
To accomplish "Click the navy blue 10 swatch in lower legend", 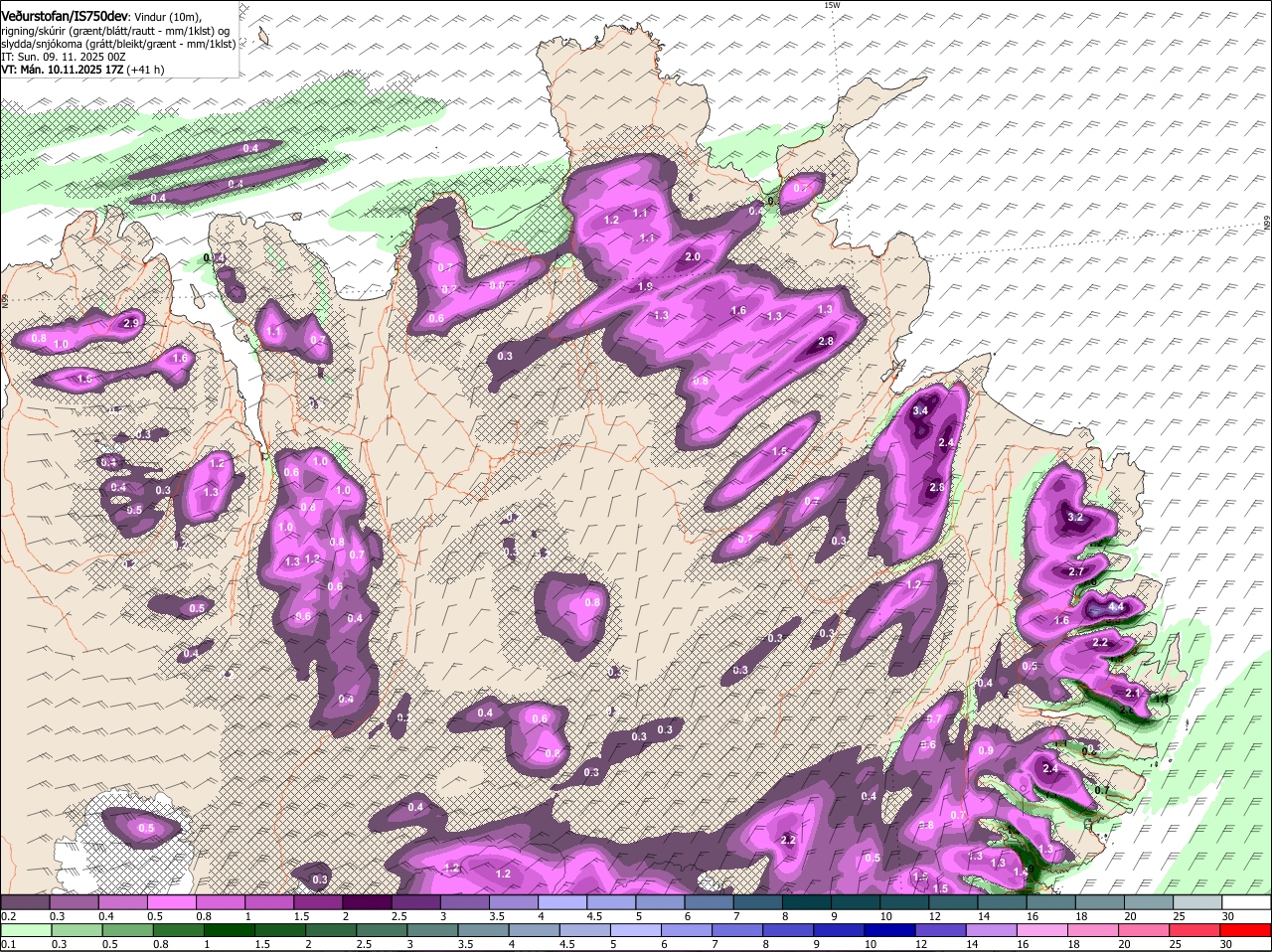I will click(x=889, y=929).
